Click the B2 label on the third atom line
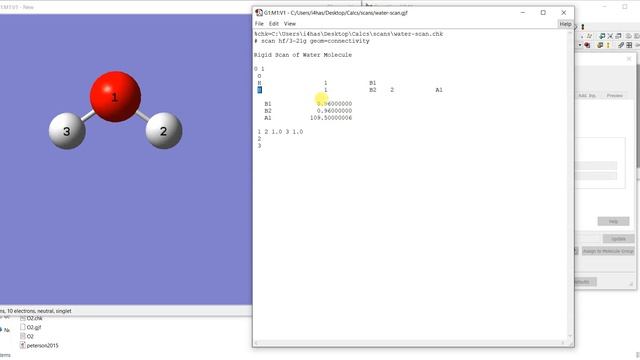 (373, 90)
